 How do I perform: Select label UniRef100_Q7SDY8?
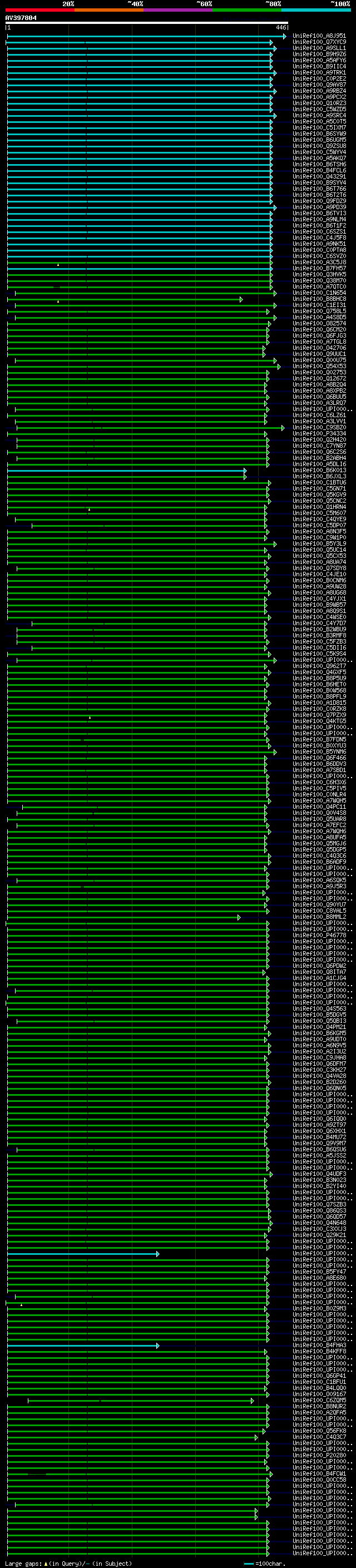[x=319, y=568]
